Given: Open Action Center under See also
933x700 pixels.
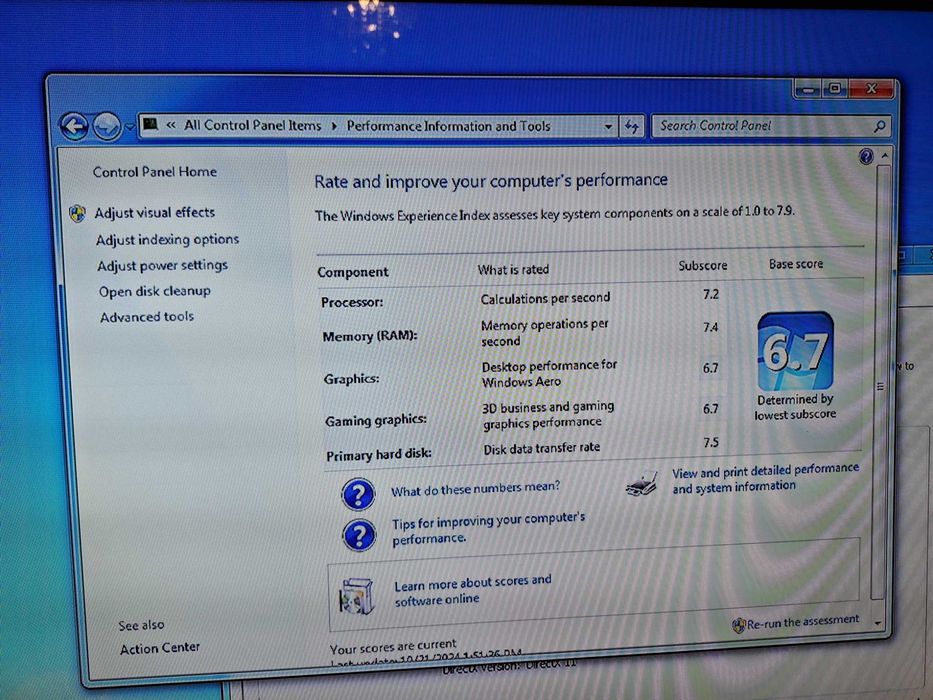Looking at the screenshot, I should click(x=159, y=648).
